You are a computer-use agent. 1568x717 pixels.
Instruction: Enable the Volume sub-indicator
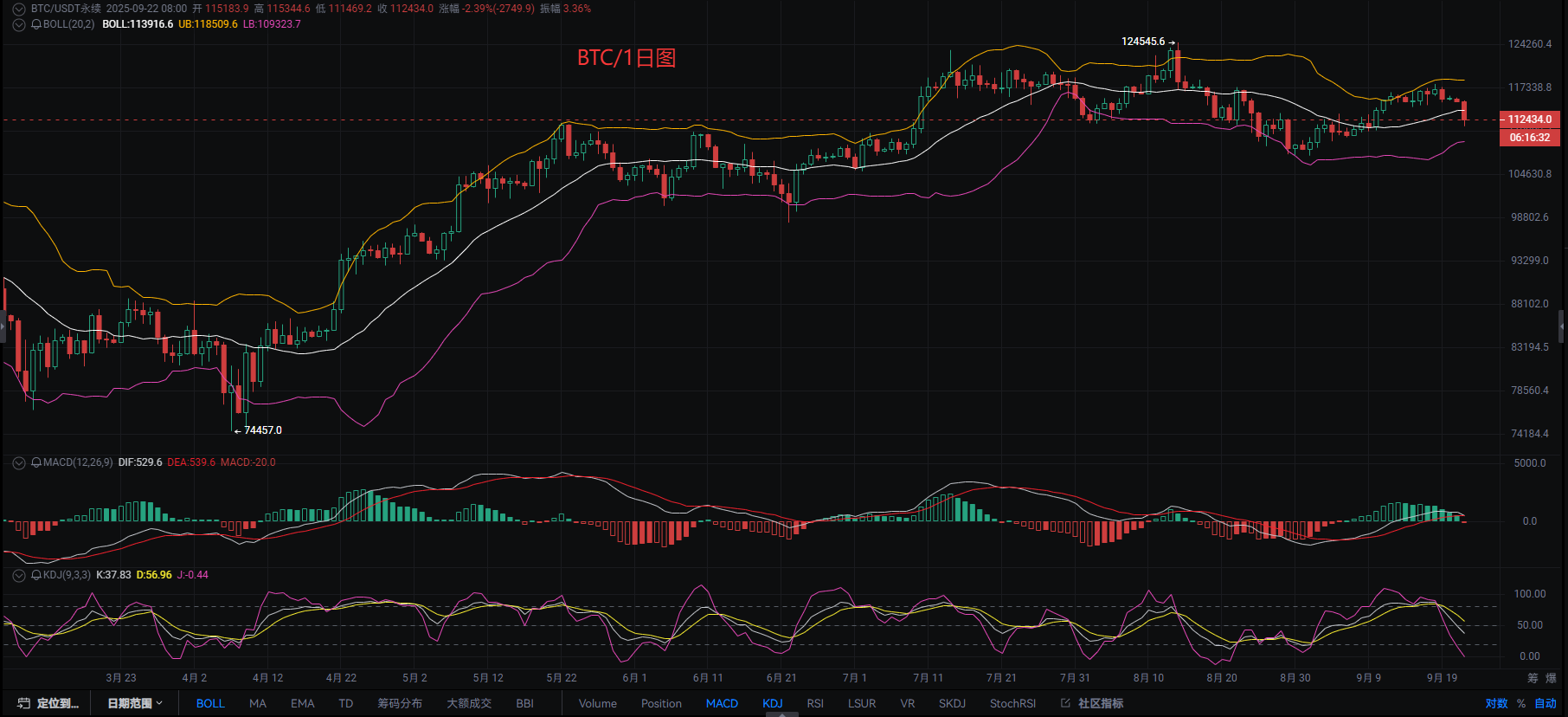[598, 703]
